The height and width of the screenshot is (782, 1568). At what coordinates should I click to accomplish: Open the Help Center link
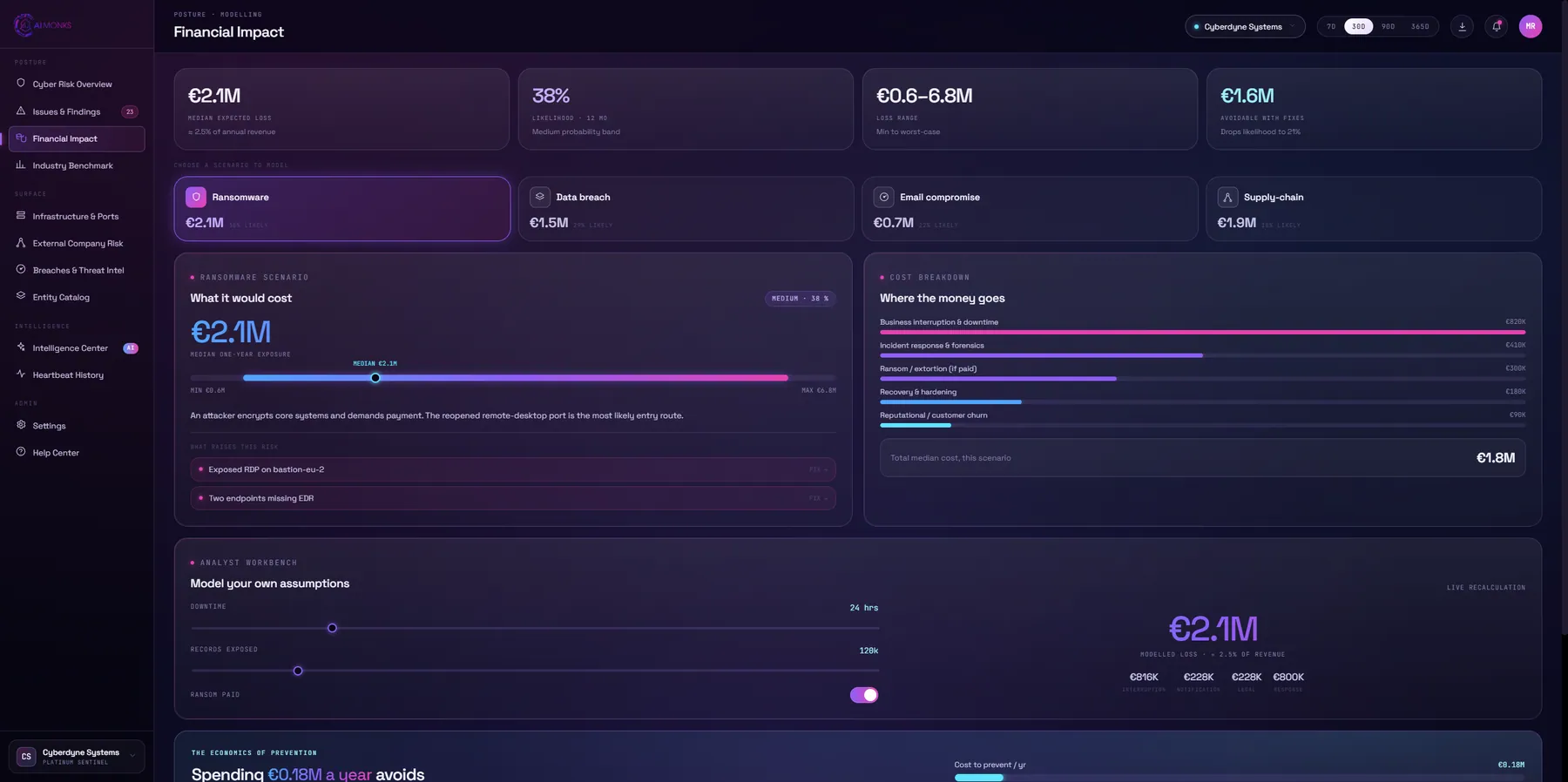(x=77, y=453)
